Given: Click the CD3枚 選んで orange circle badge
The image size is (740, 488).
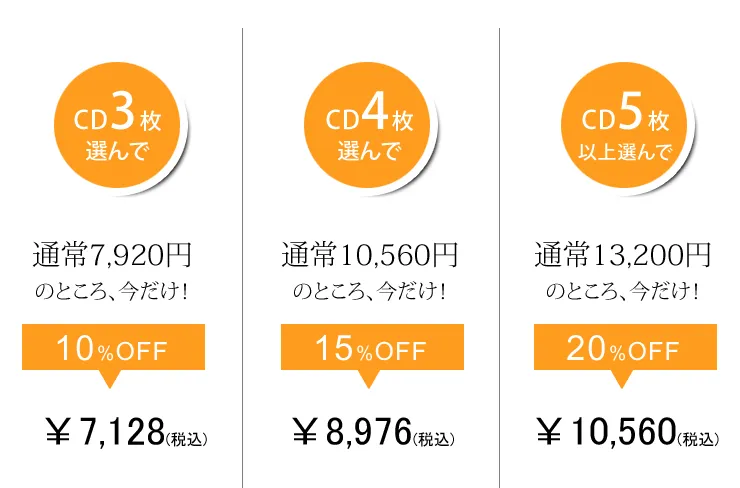Looking at the screenshot, I should pyautogui.click(x=117, y=125).
